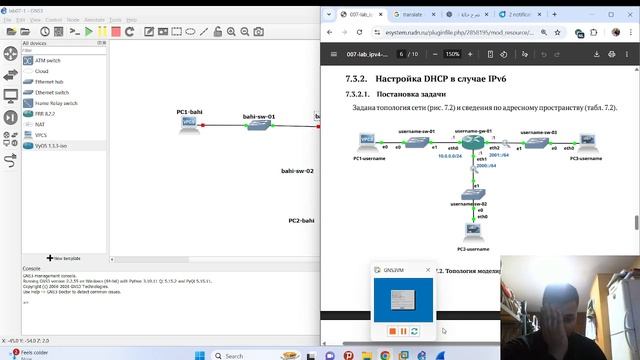640x360 pixels.
Task: Open Chrome extensions puzzle icon
Action: tap(593, 32)
